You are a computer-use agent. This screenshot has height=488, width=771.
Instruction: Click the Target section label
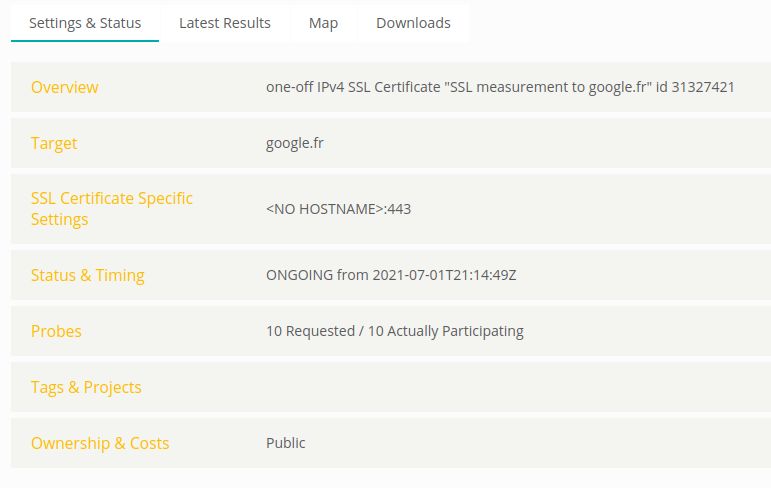coord(54,143)
